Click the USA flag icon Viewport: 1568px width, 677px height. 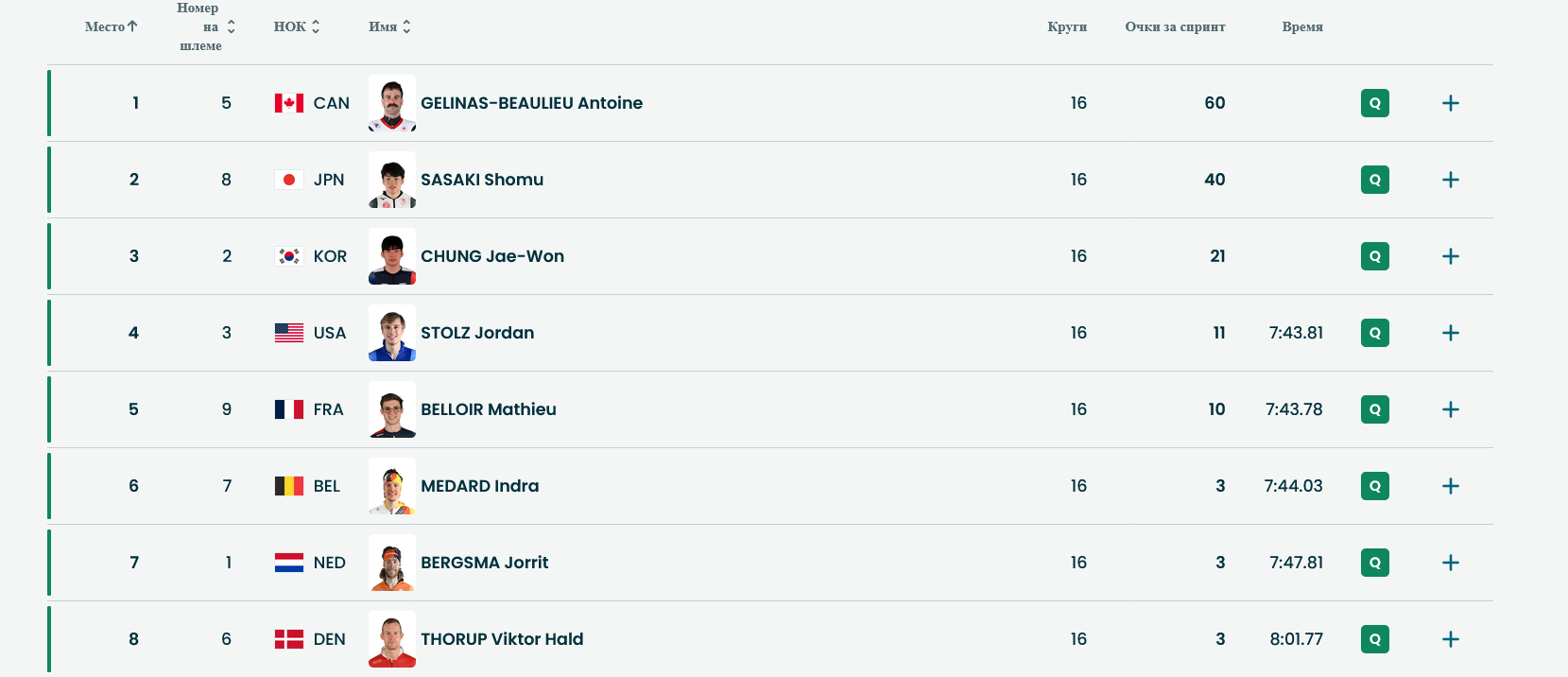point(288,333)
